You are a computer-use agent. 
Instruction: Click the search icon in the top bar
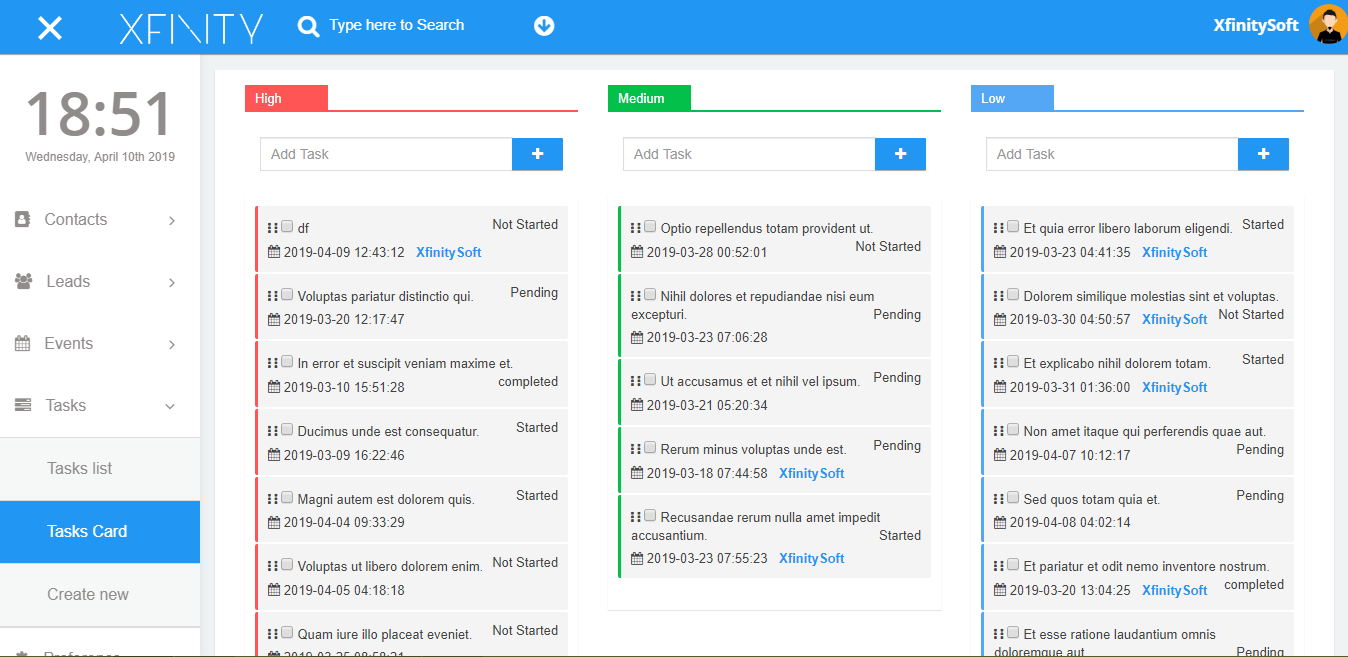308,25
